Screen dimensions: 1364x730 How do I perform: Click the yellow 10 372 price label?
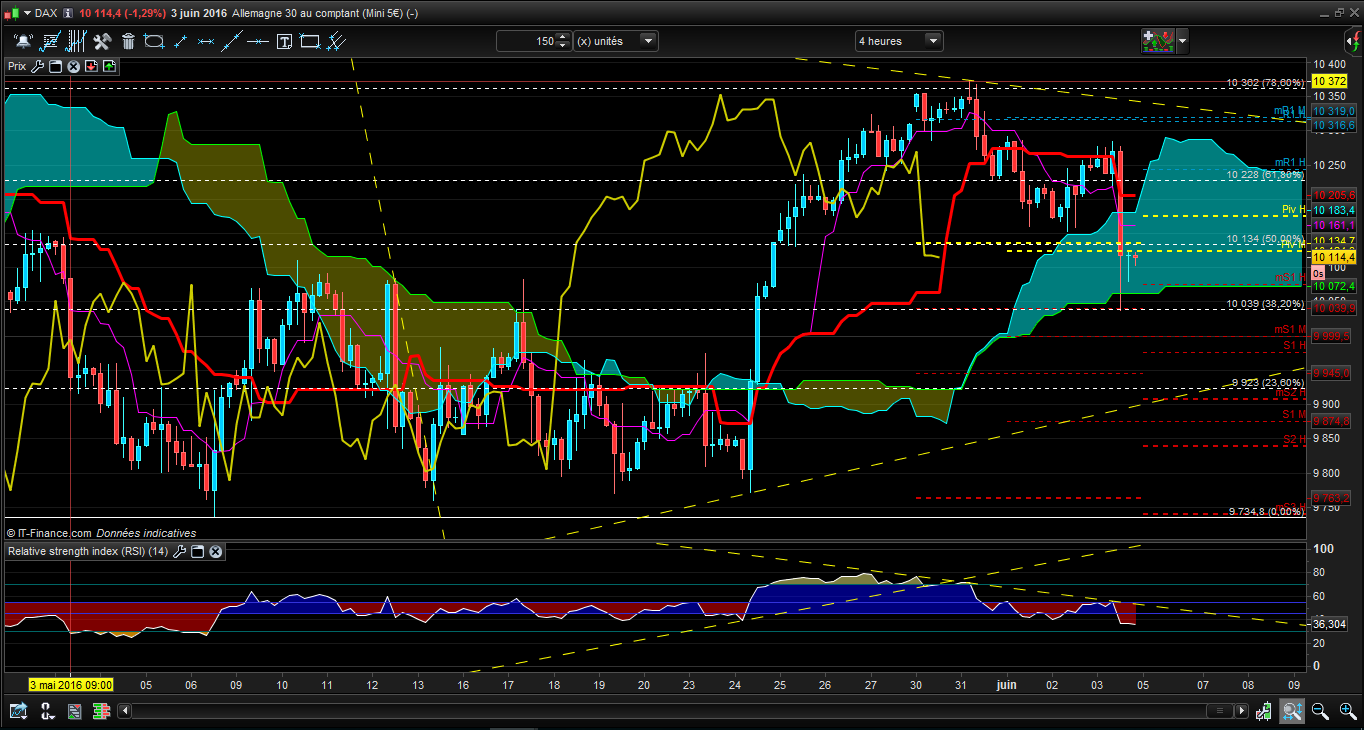tap(1328, 81)
